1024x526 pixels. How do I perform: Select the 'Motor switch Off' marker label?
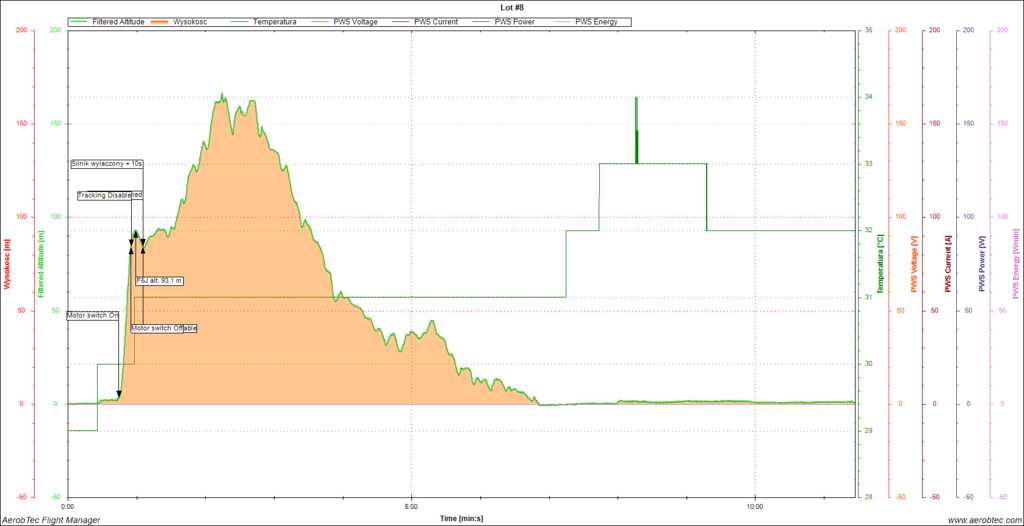pos(164,328)
